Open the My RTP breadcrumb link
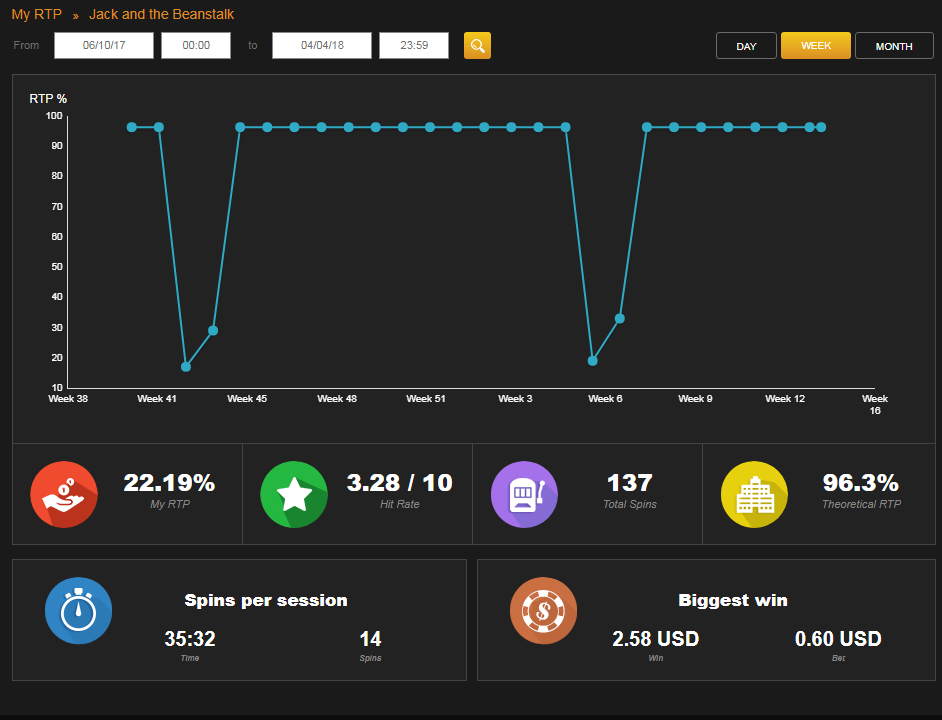 [37, 14]
